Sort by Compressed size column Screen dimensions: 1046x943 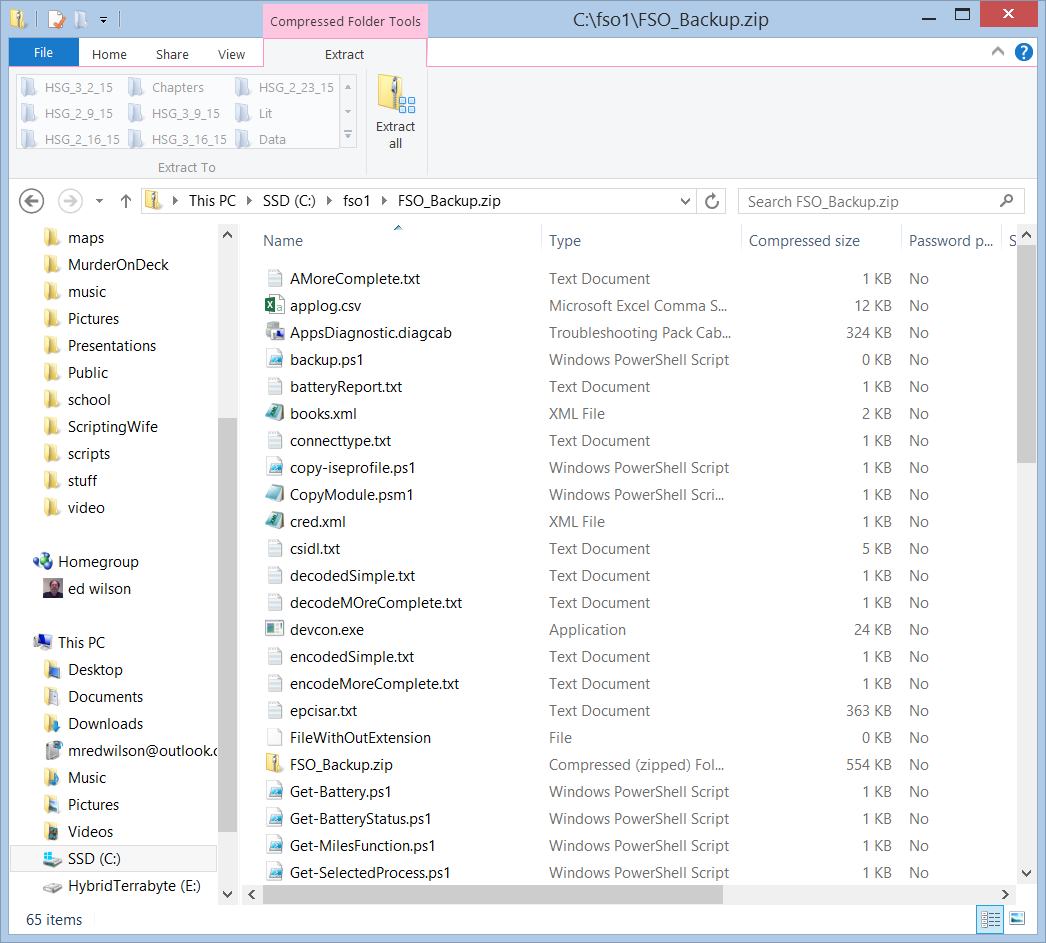(x=804, y=241)
